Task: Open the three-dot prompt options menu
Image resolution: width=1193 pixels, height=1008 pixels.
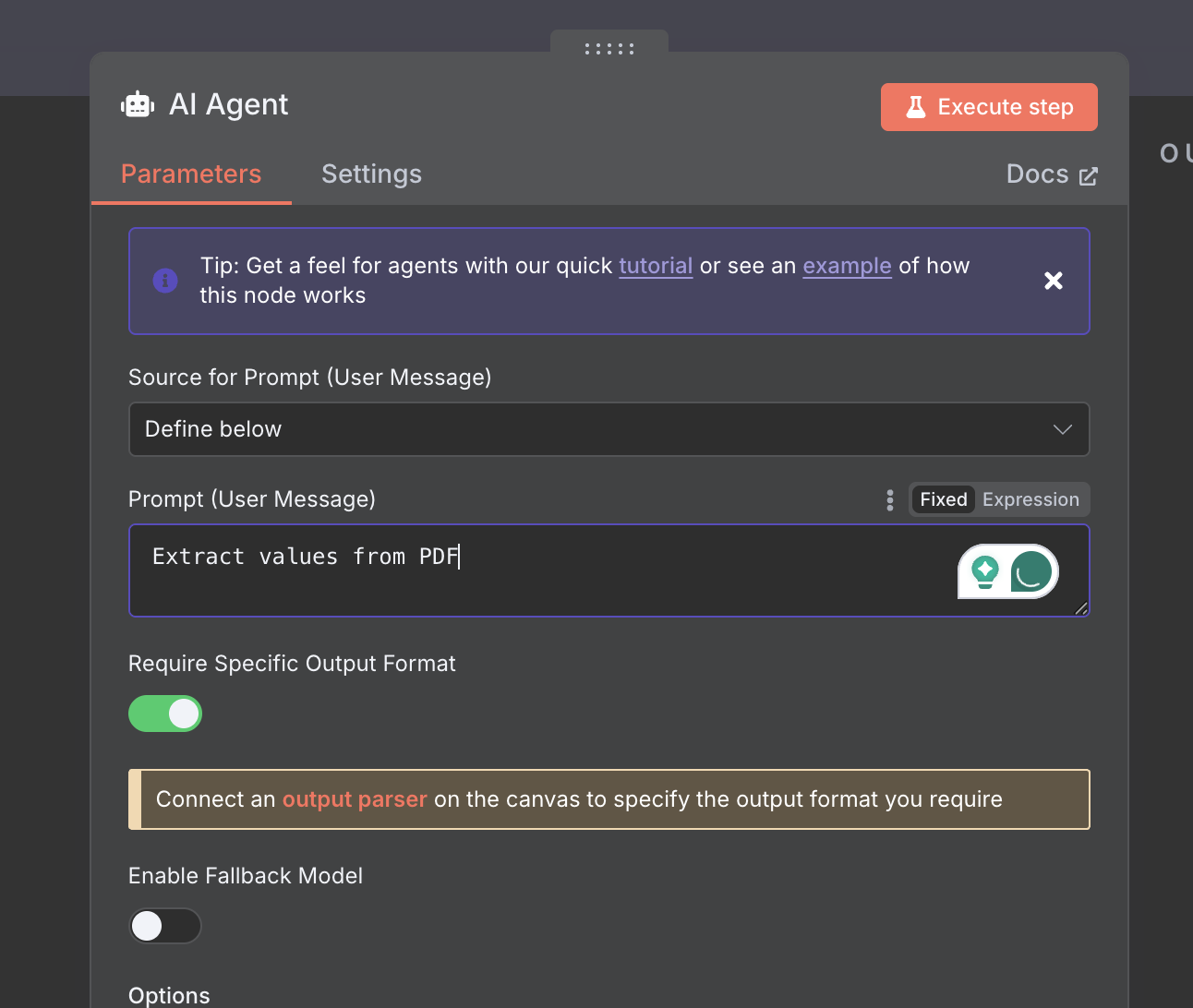Action: [890, 499]
